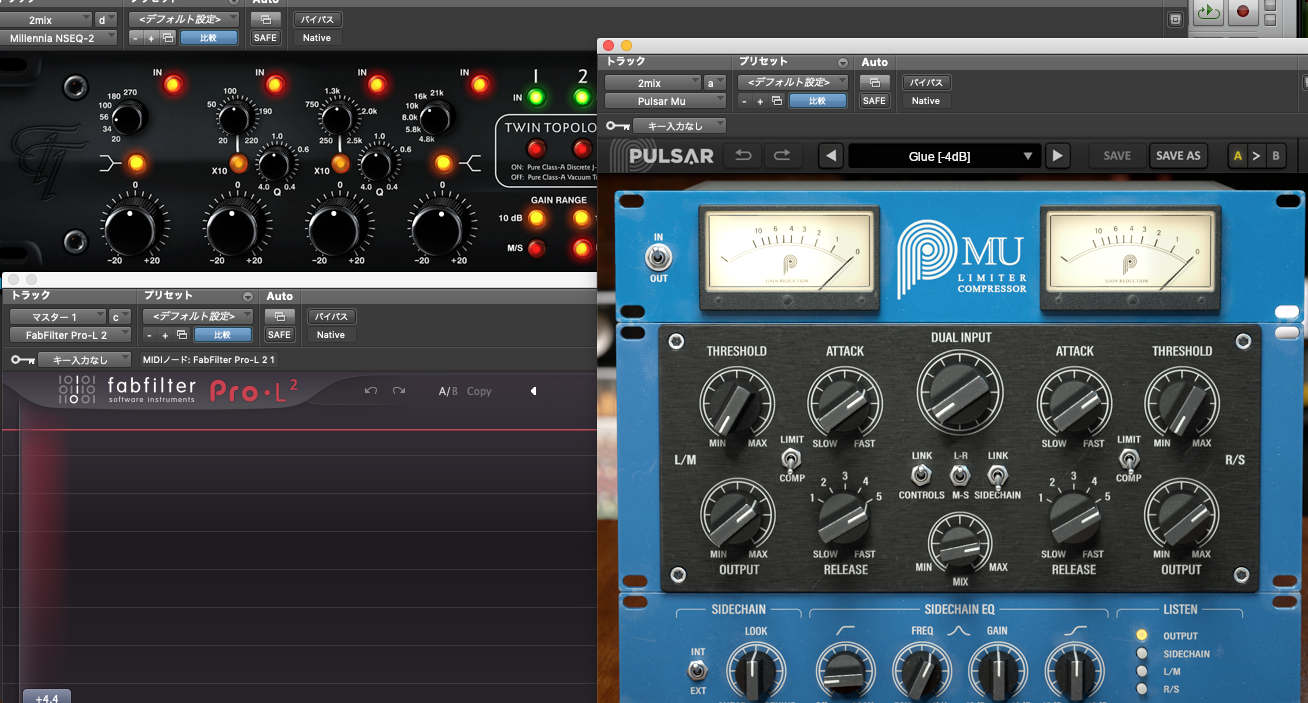Open the プリセット menu arrow in FabFilter window
1308x703 pixels.
pos(248,297)
